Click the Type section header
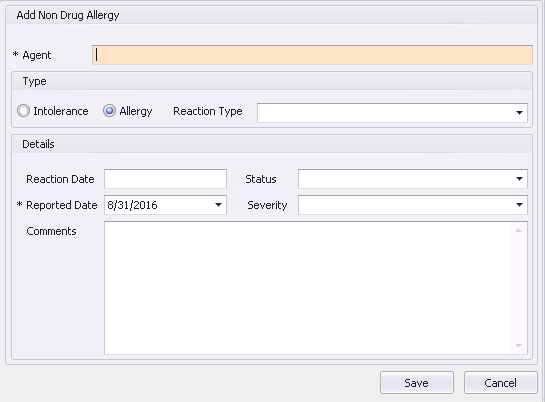This screenshot has height=402, width=545. (x=34, y=81)
